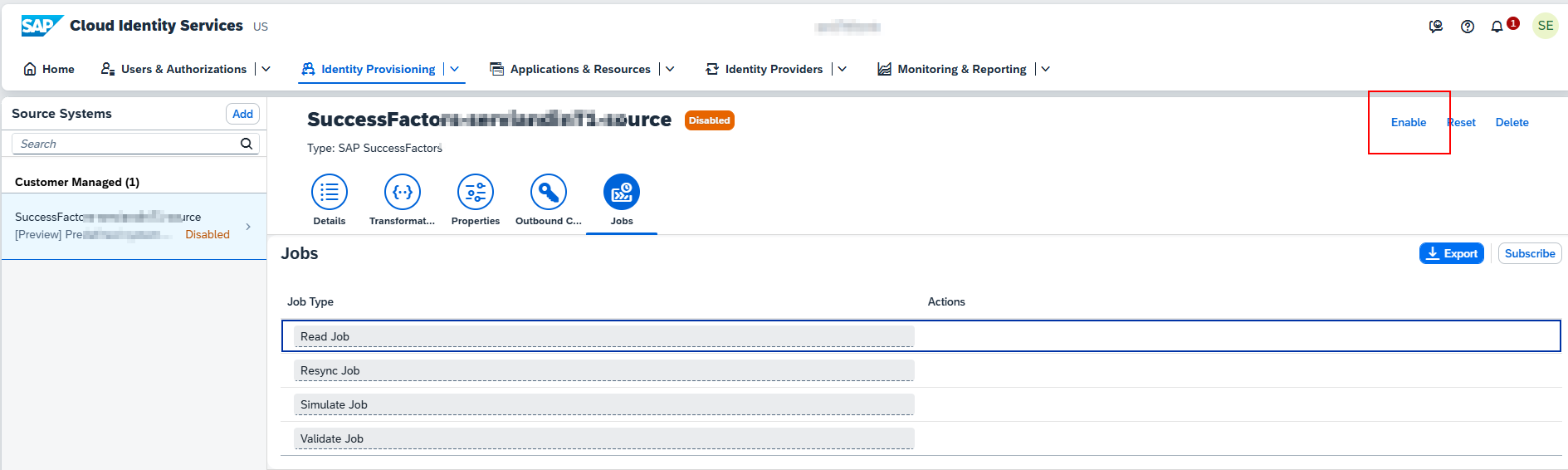The width and height of the screenshot is (1568, 470).
Task: Open Users & Authorizations menu
Action: coord(183,69)
